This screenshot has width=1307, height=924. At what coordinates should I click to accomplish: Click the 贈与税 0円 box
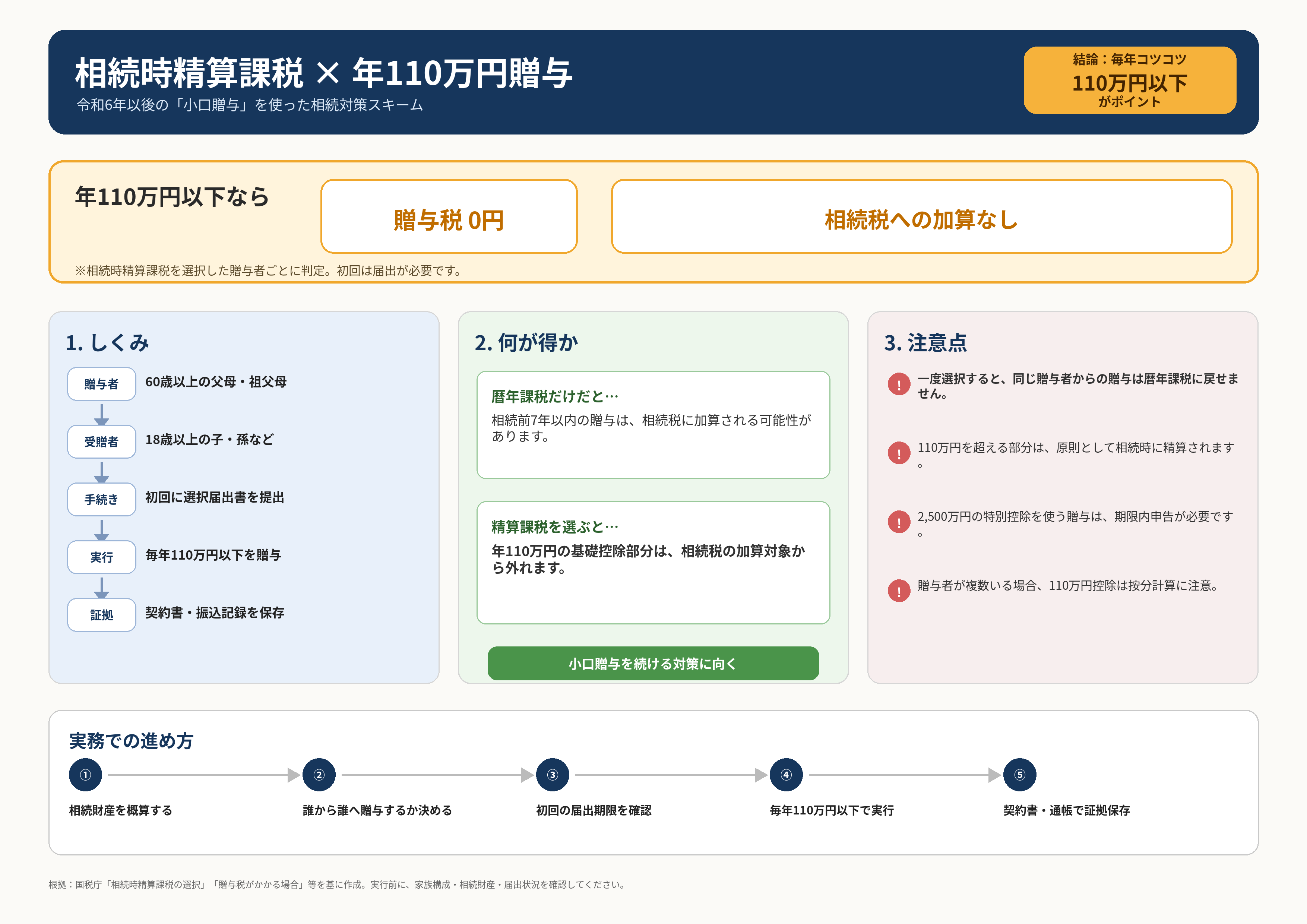tap(449, 216)
